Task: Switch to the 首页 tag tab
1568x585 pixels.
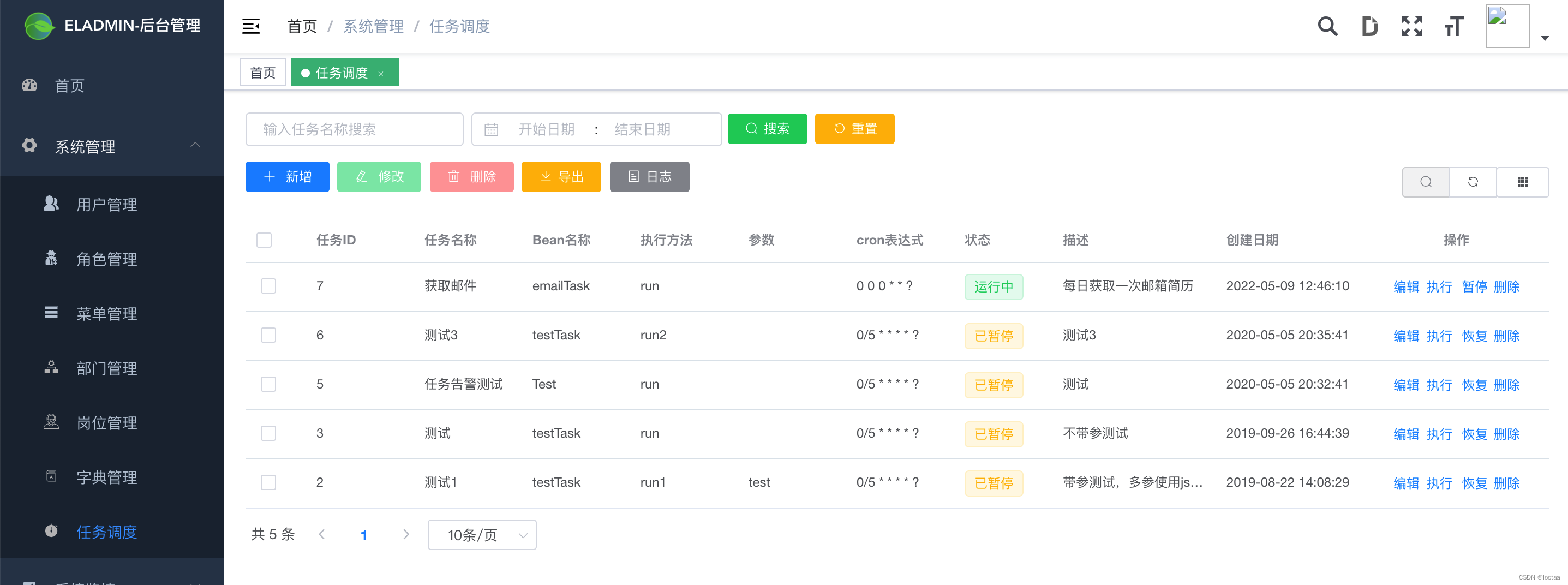Action: [x=263, y=73]
